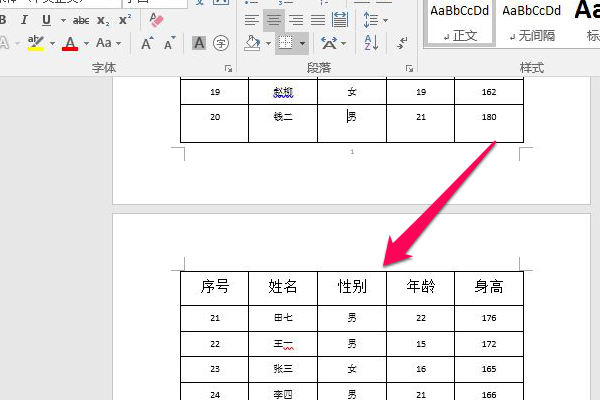This screenshot has height=400, width=600.
Task: Open font color dropdown arrow
Action: pos(86,43)
